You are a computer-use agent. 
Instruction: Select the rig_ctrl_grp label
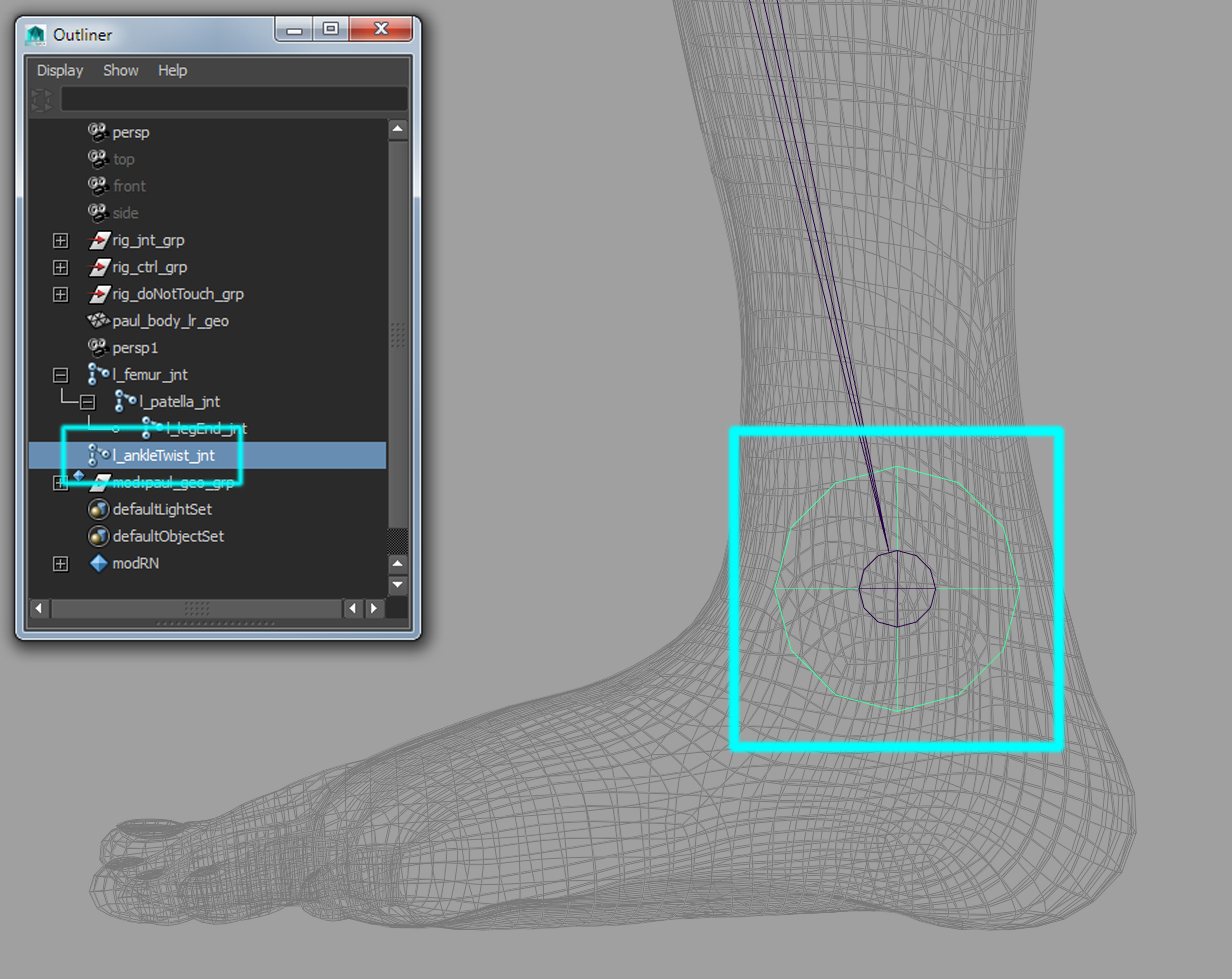pyautogui.click(x=150, y=267)
